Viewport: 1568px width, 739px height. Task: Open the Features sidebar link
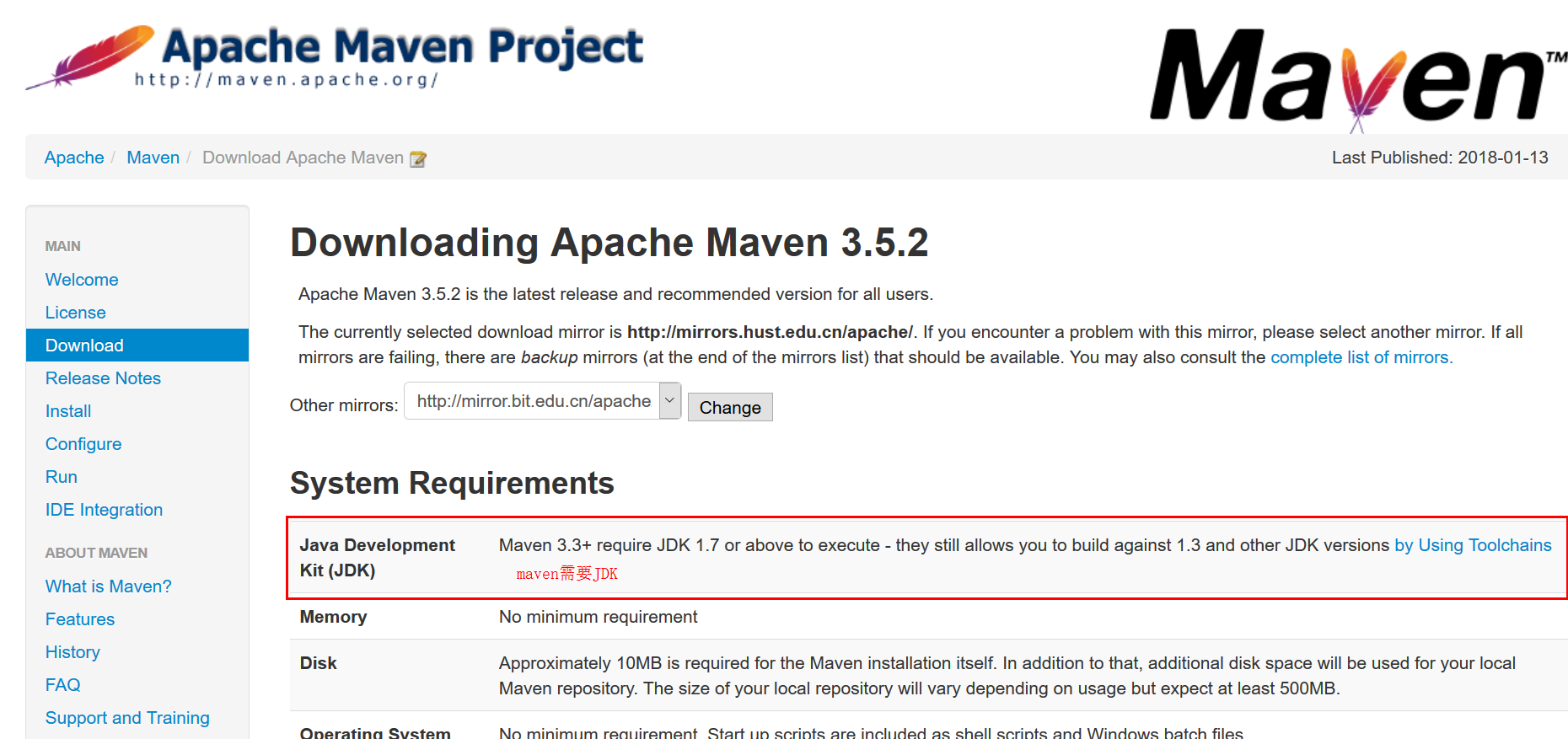point(80,619)
